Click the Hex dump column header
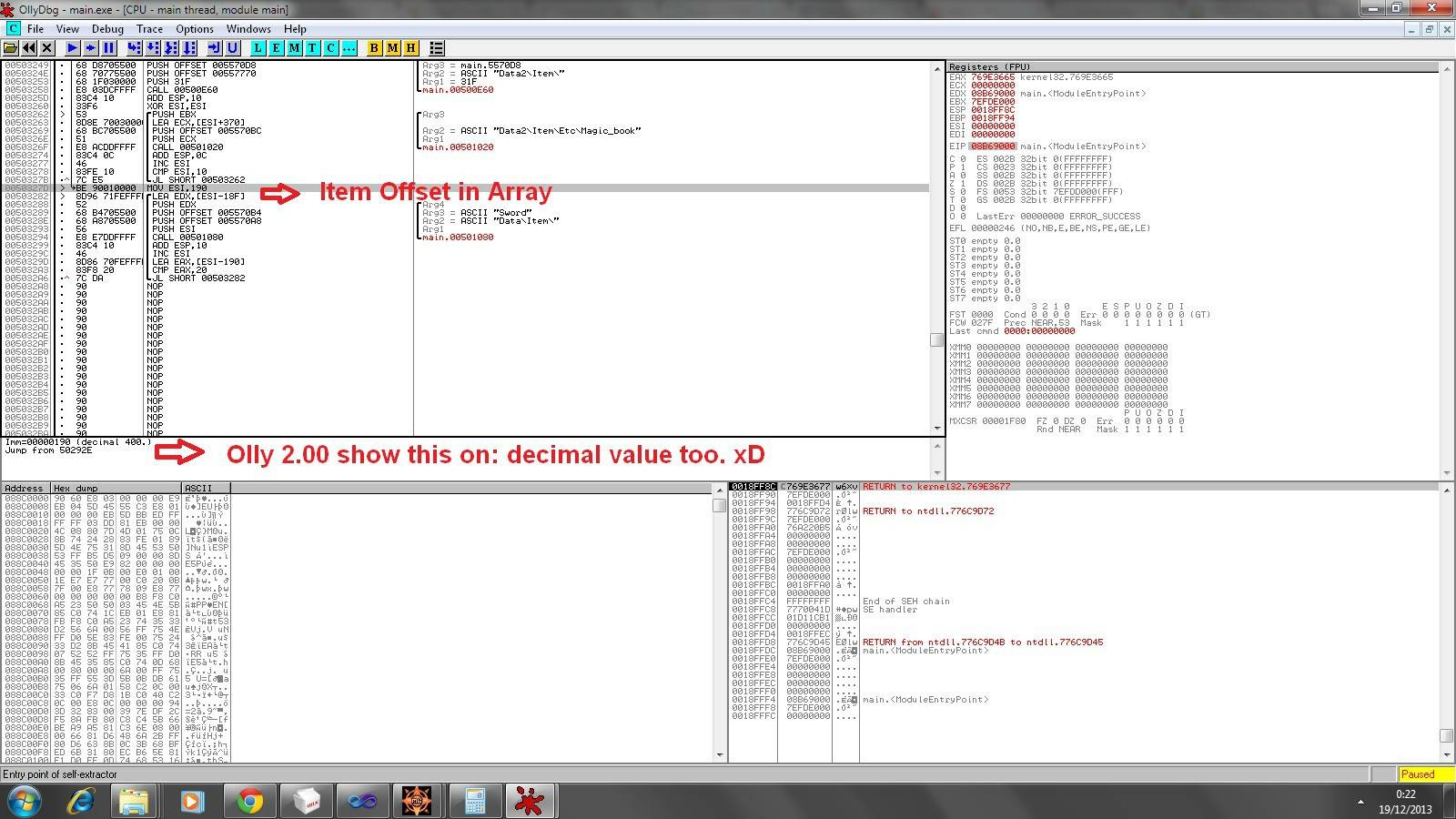Viewport: 1456px width, 819px height. click(x=115, y=489)
